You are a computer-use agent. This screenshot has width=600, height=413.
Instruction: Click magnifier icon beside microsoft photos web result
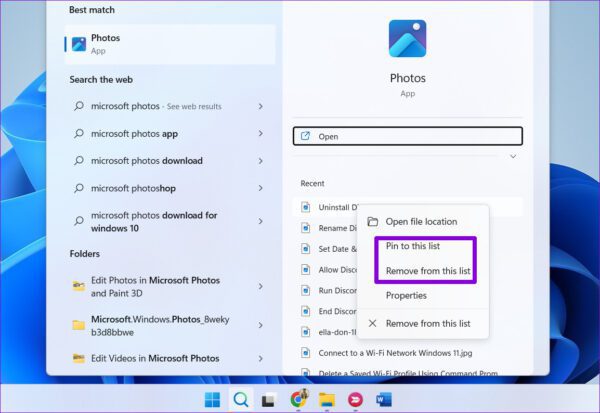pyautogui.click(x=79, y=106)
